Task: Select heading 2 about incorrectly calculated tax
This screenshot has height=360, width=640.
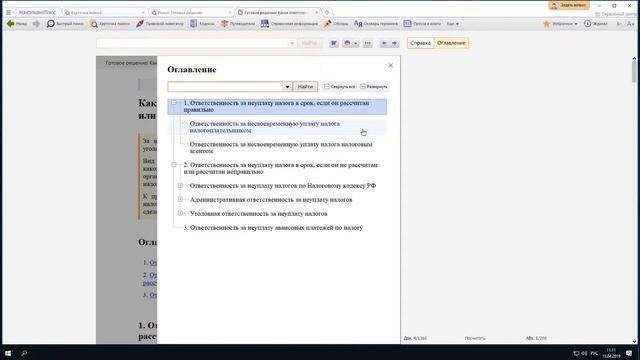Action: [280, 168]
